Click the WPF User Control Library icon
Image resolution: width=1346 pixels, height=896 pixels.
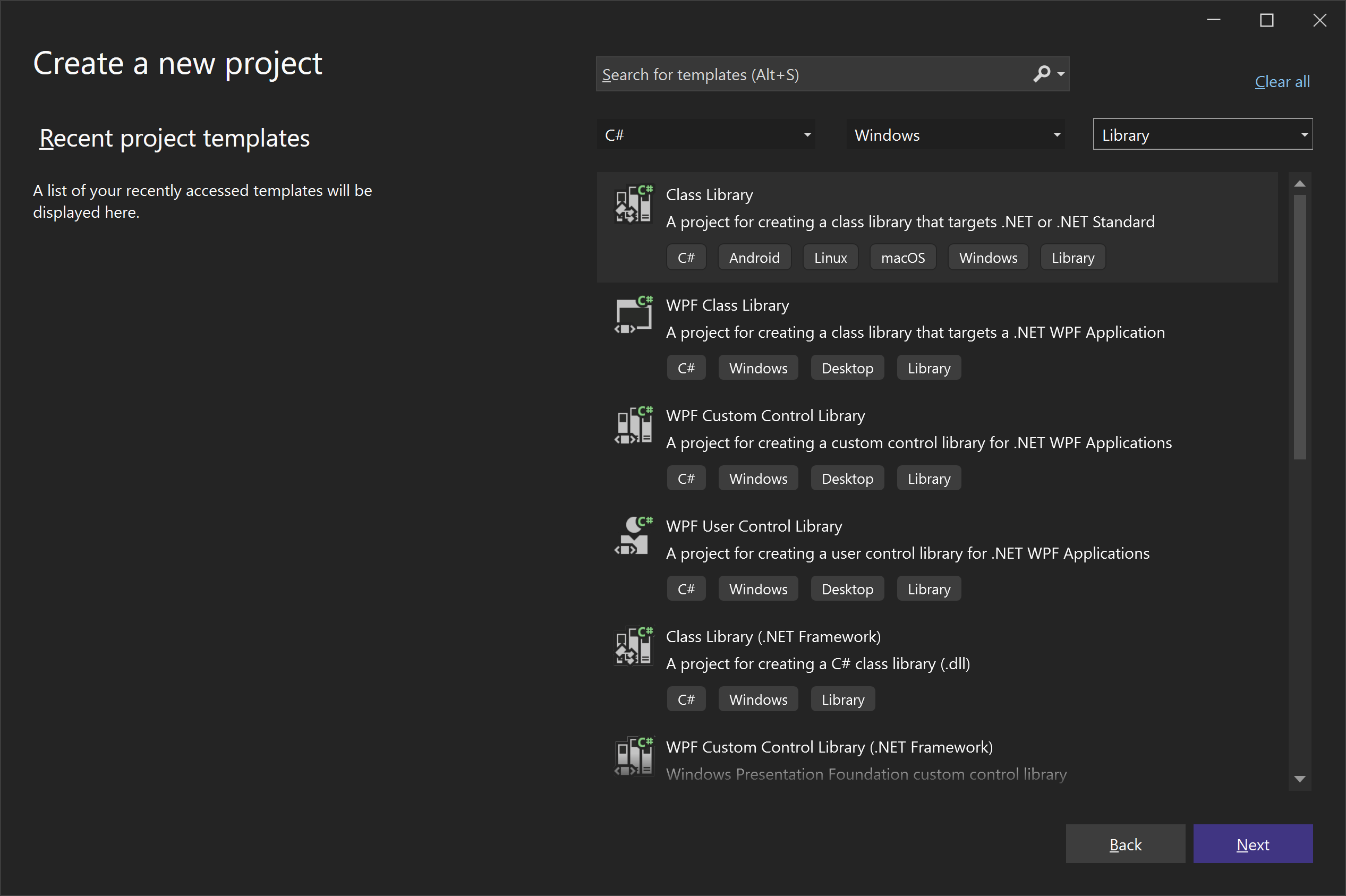tap(634, 535)
